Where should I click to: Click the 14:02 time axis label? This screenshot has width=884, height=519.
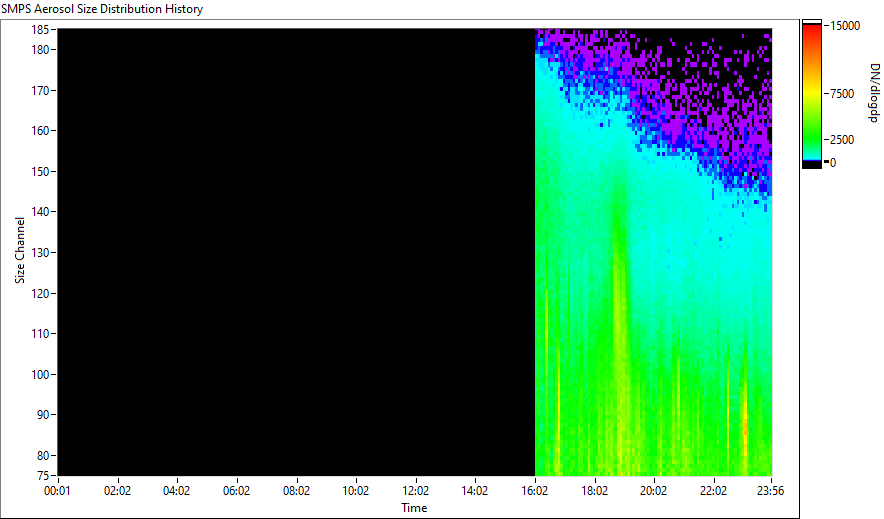(475, 491)
